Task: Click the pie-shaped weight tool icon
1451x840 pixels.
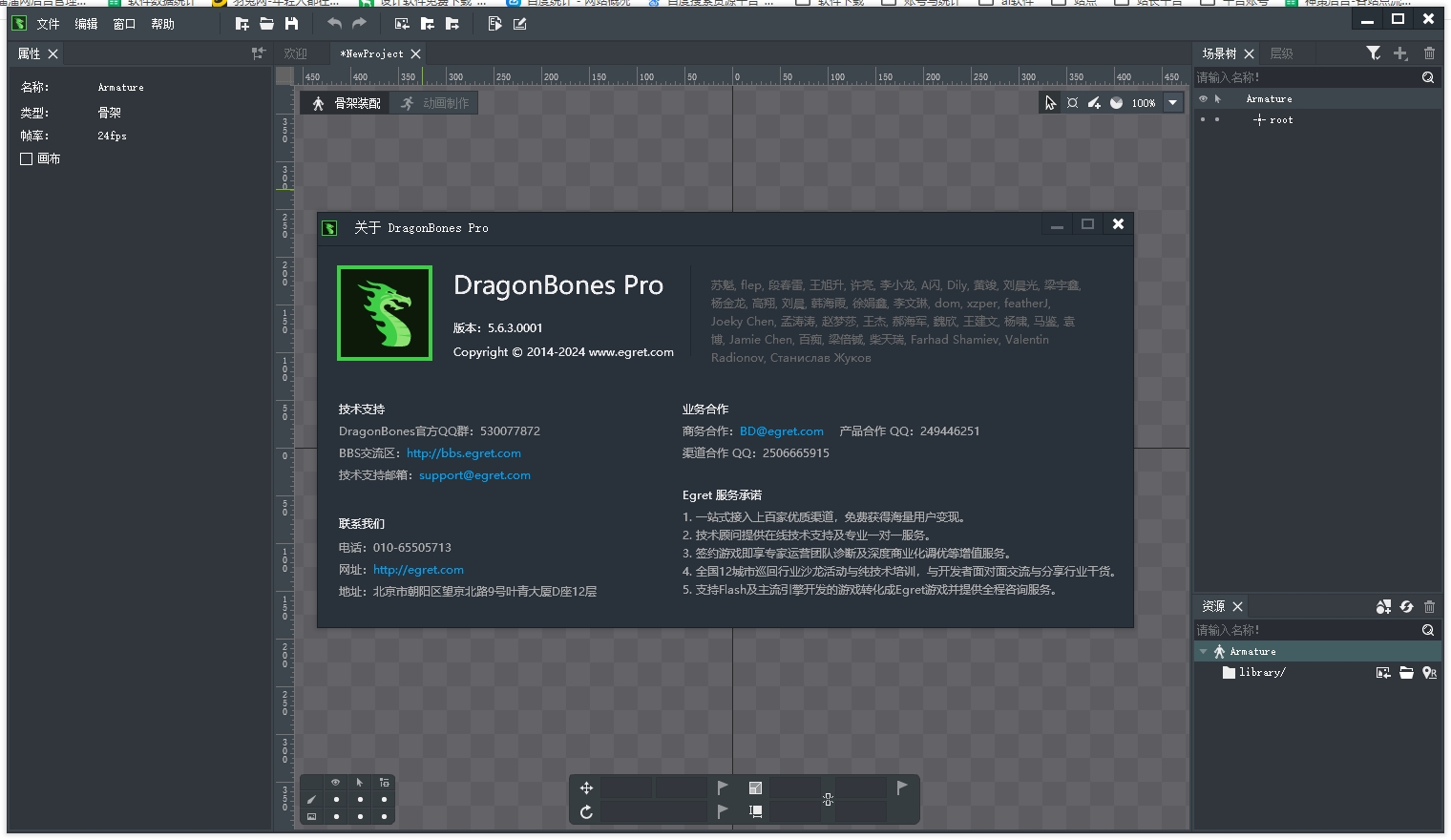Action: pyautogui.click(x=1116, y=103)
